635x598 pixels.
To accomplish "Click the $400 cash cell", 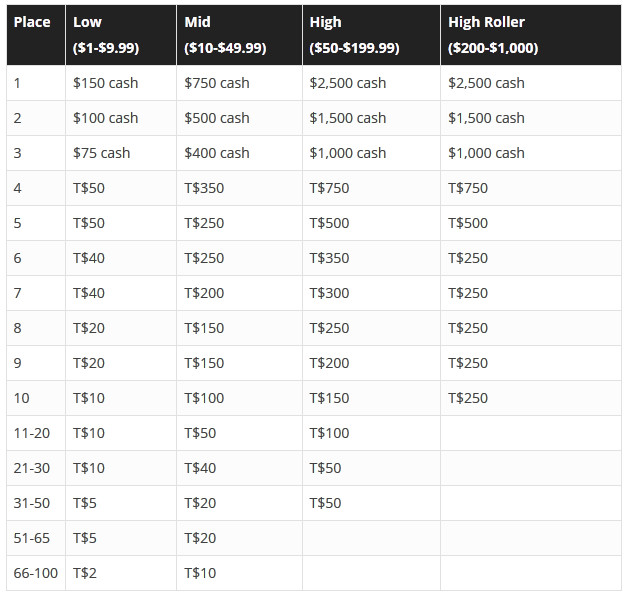I will pos(239,153).
